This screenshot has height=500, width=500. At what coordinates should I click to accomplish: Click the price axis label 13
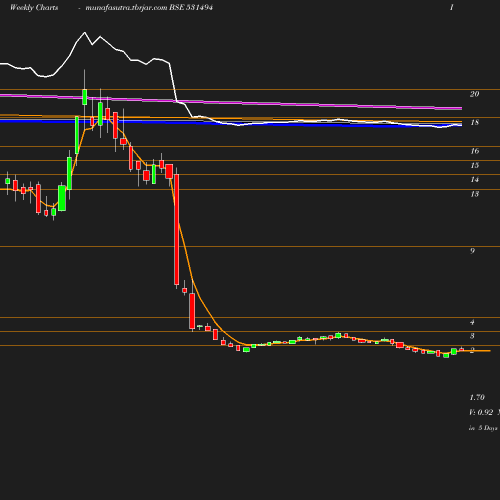click(475, 194)
